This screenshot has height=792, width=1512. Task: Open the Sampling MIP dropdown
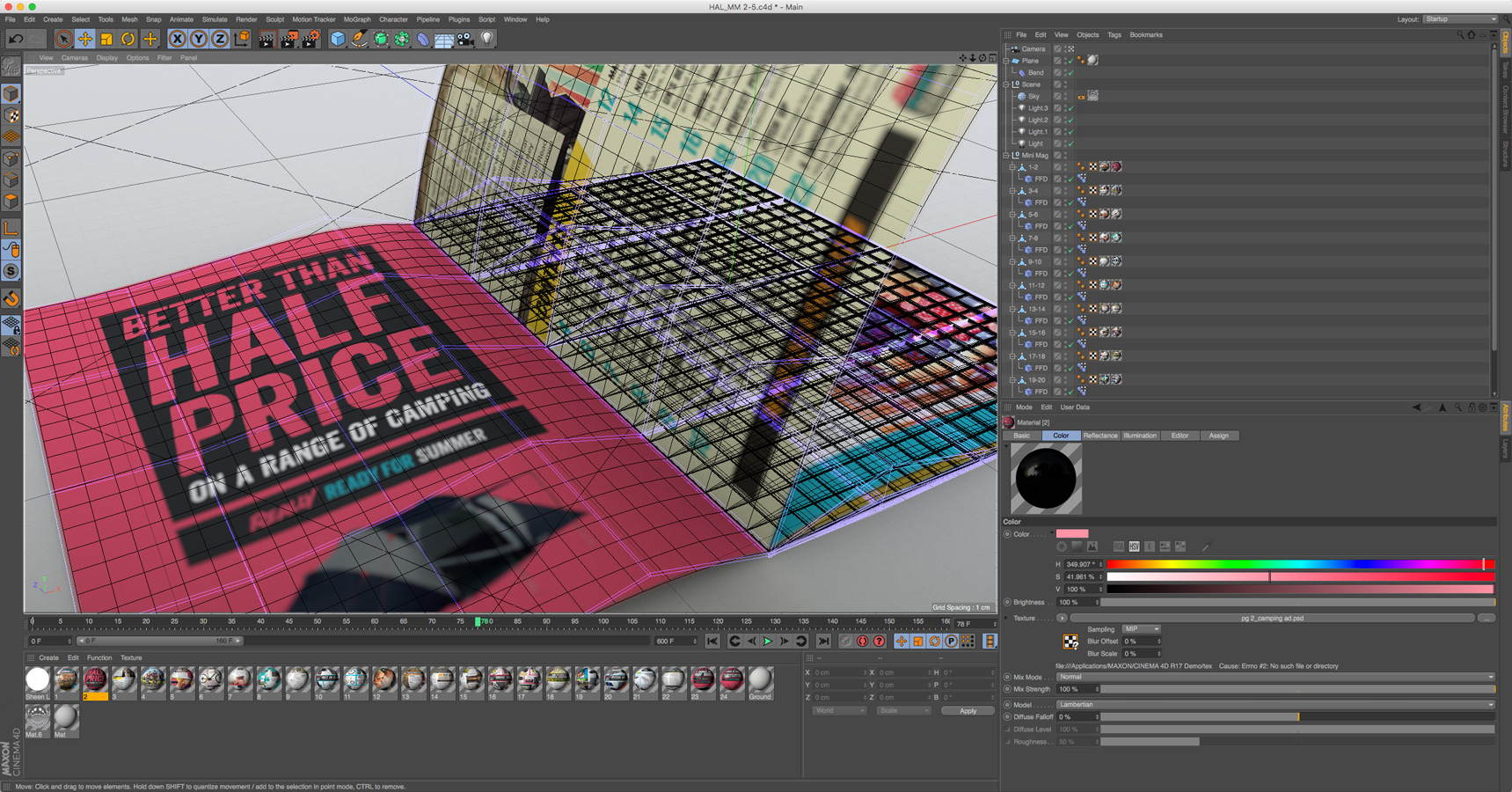[x=1141, y=629]
